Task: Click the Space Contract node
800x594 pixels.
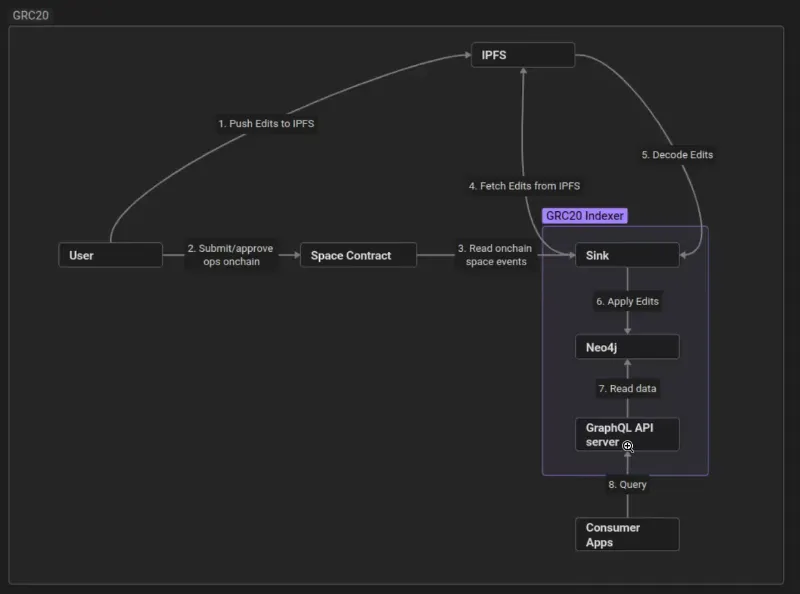Action: click(x=358, y=255)
